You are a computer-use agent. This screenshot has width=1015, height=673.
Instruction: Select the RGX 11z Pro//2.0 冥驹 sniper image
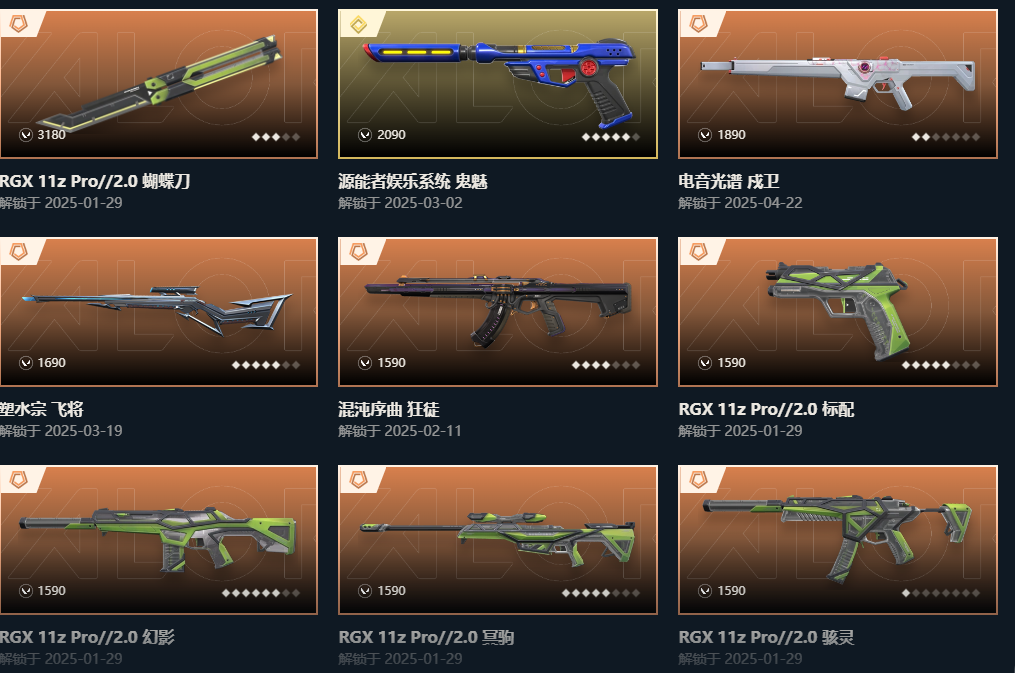(x=498, y=540)
